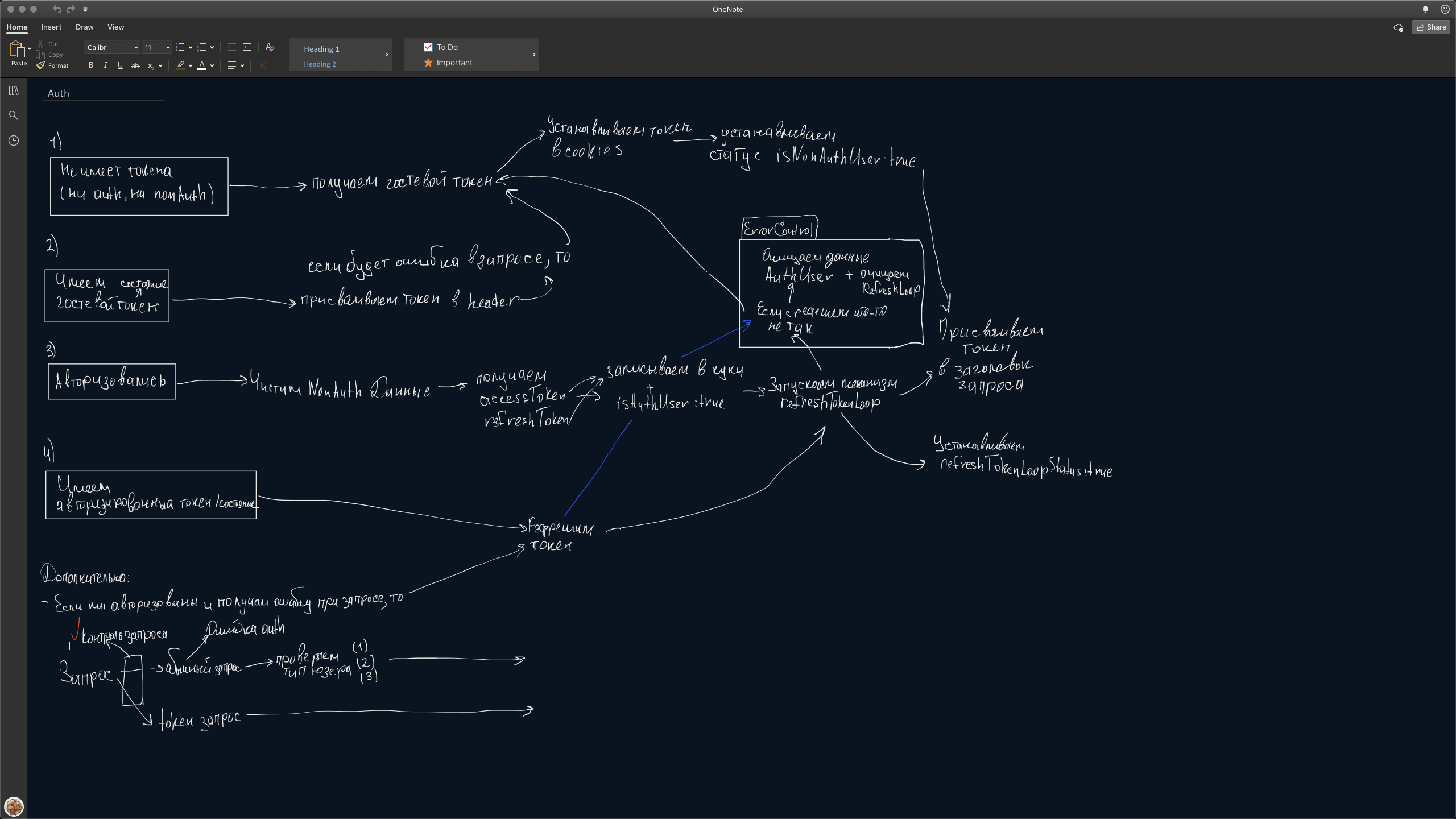The image size is (1456, 819).
Task: Decrease the paragraph indent
Action: click(x=232, y=47)
